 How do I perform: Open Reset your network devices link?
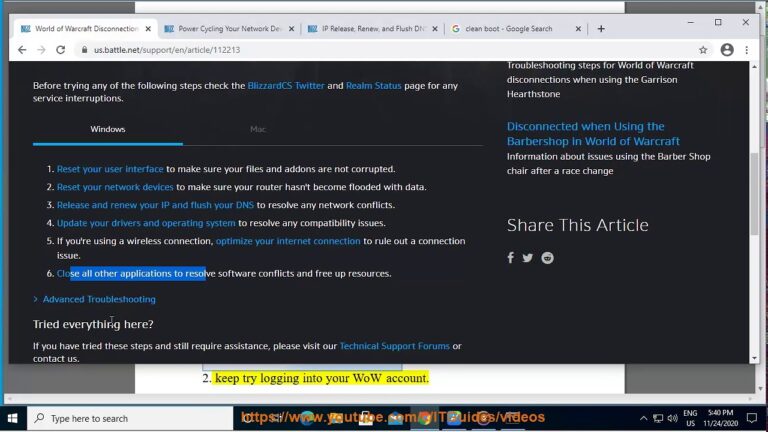coord(115,187)
